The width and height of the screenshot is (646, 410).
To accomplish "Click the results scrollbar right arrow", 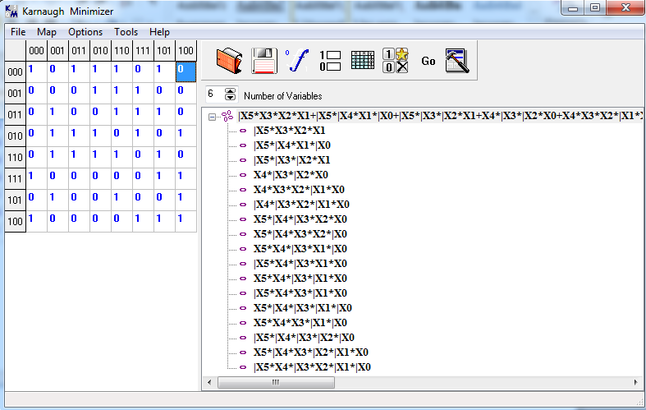I will (635, 382).
